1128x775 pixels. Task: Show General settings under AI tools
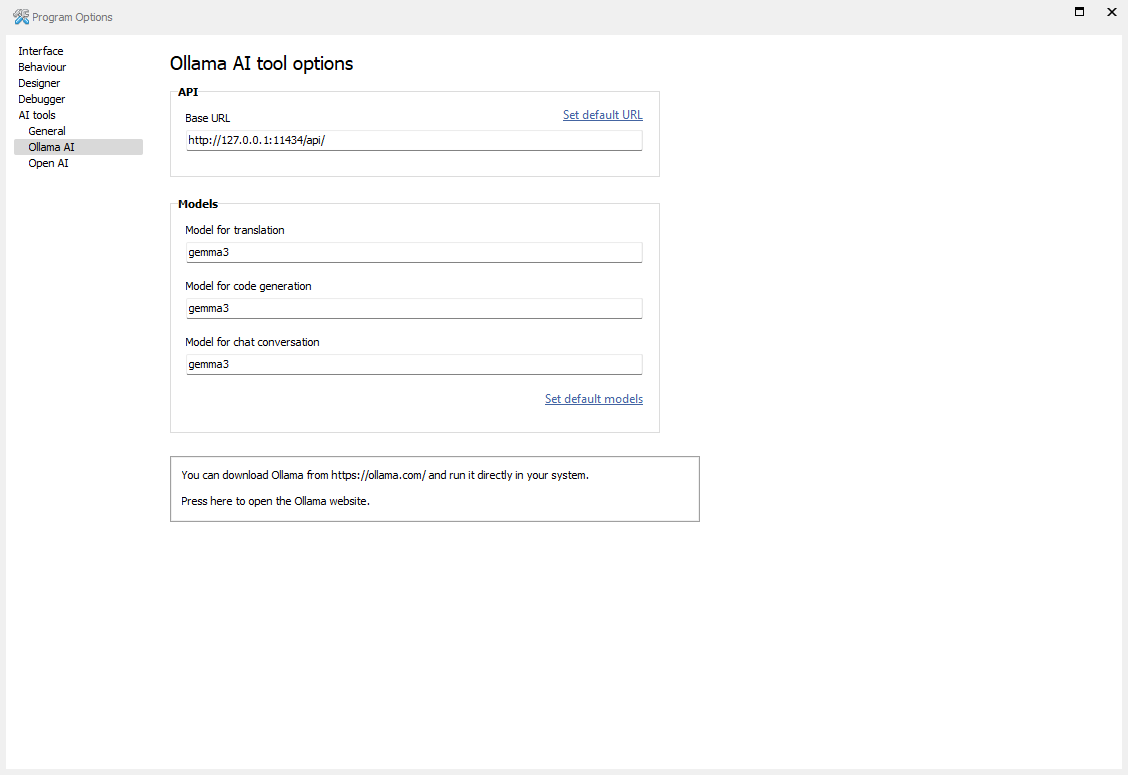(x=47, y=131)
